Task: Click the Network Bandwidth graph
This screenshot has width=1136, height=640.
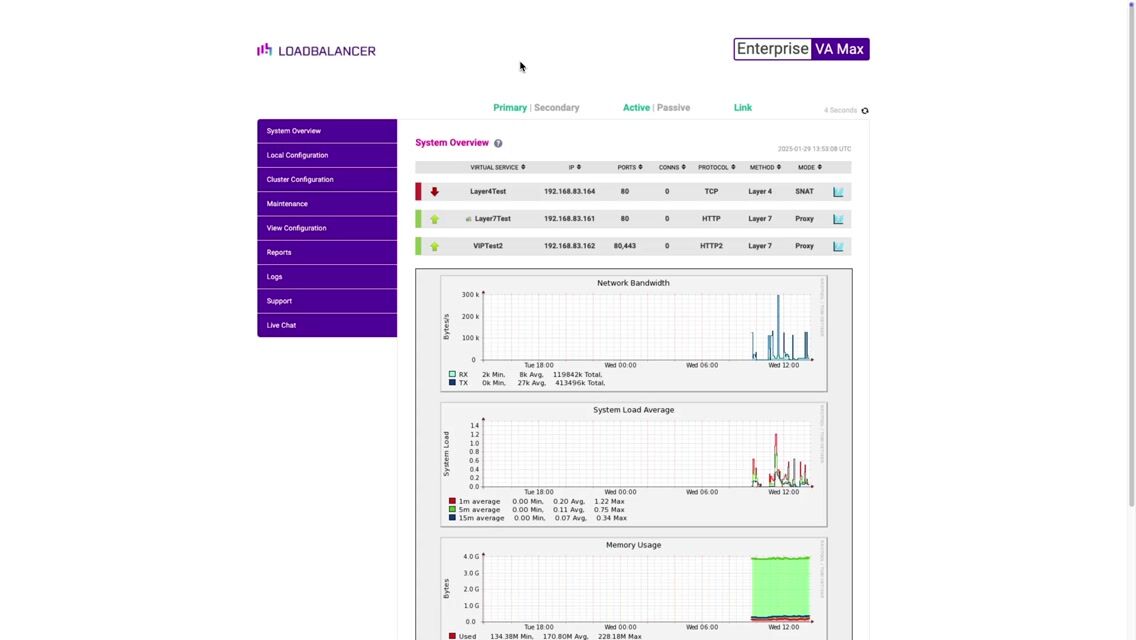Action: click(x=634, y=330)
